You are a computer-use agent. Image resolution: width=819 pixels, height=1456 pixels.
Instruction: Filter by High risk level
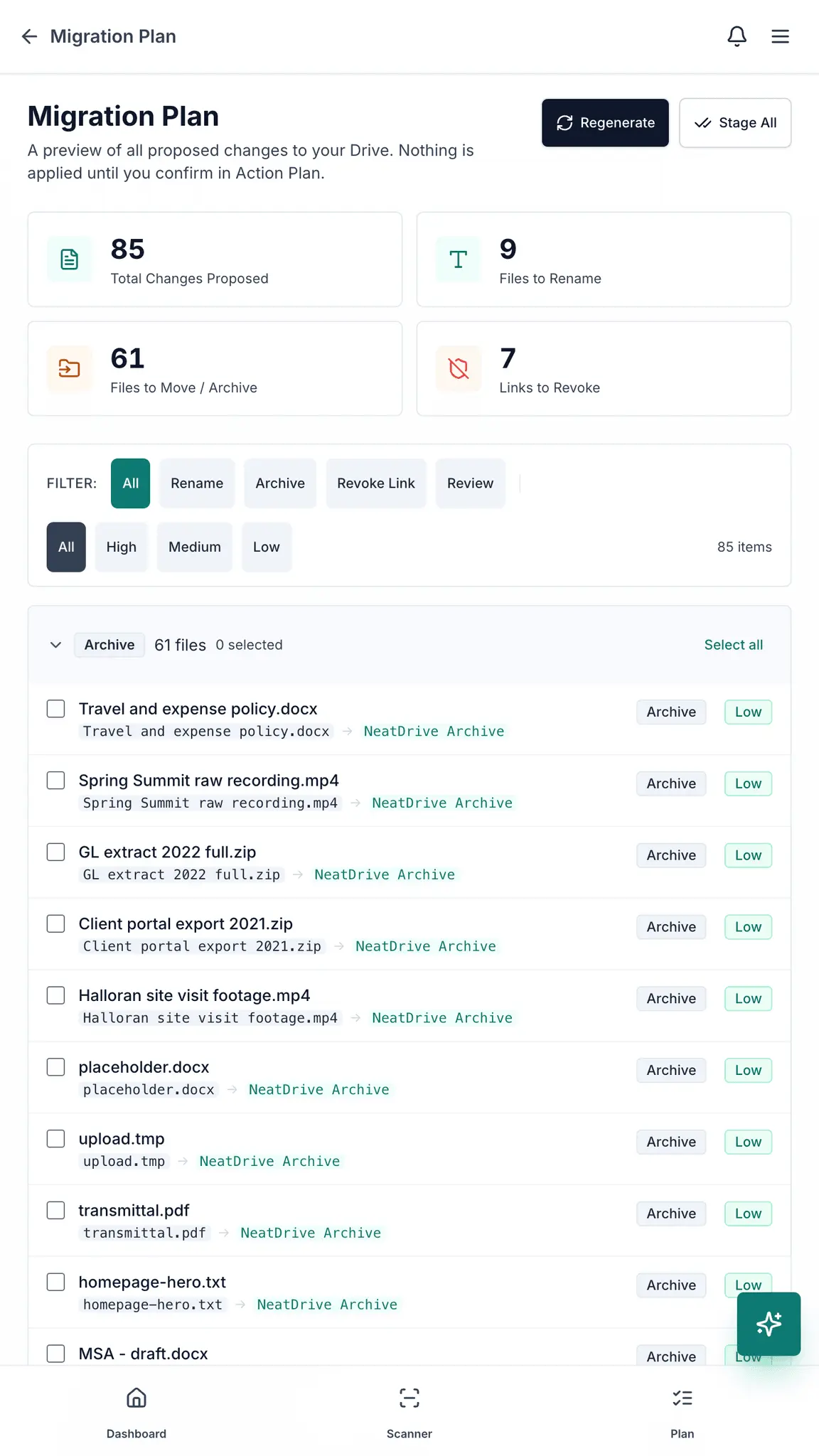122,547
